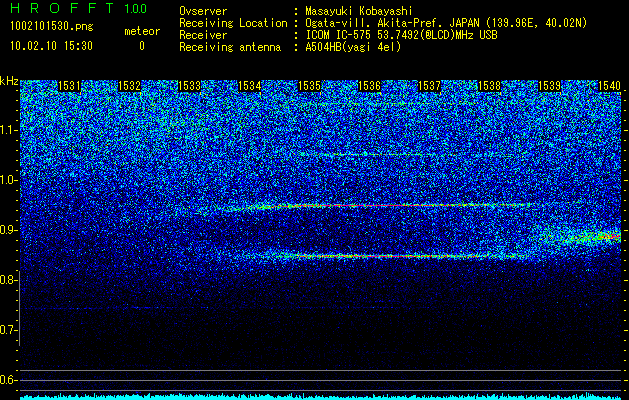Click the Receiving antenna field label
The image size is (629, 400).
230,47
